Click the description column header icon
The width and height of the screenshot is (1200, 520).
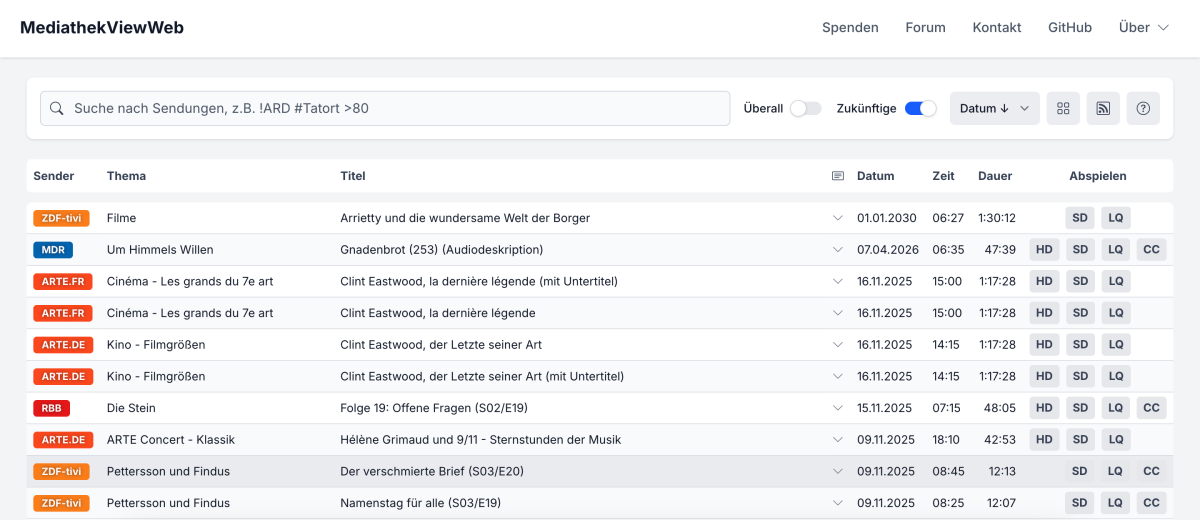pos(838,176)
